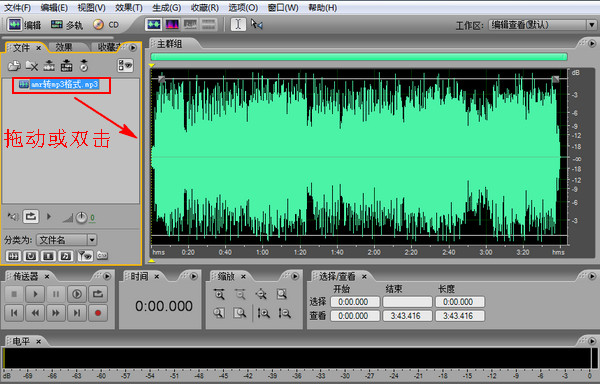This screenshot has height=384, width=600.
Task: Toggle show video files filter
Action: (48, 256)
